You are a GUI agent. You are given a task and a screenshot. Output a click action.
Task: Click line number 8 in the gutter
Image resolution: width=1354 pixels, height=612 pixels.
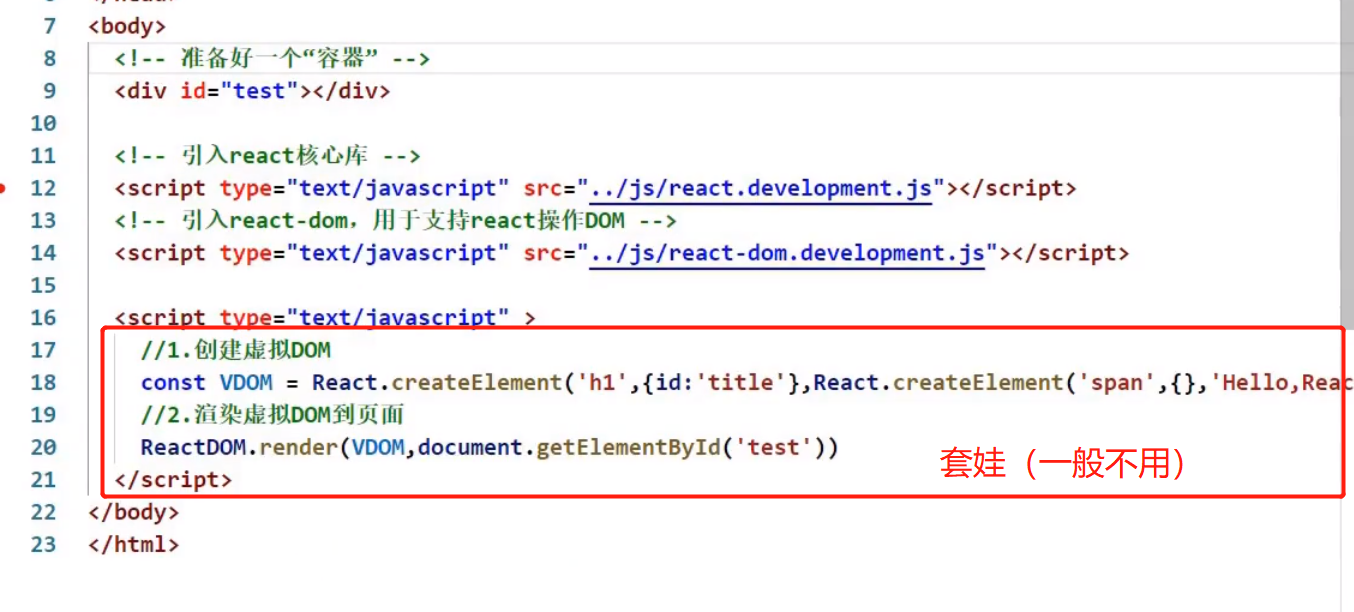coord(50,59)
